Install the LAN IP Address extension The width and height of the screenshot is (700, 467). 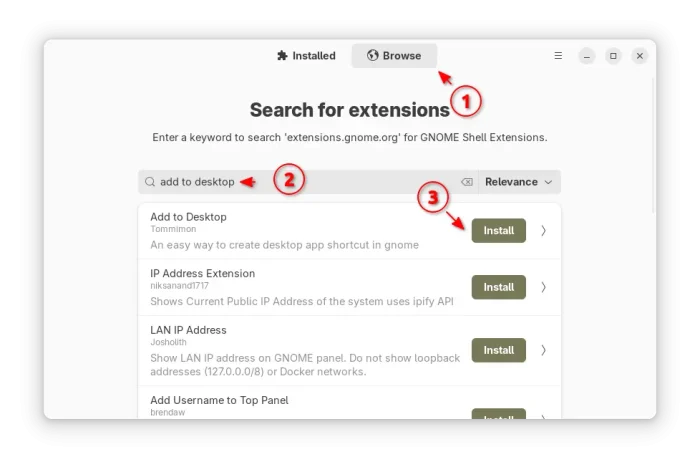pyautogui.click(x=499, y=350)
